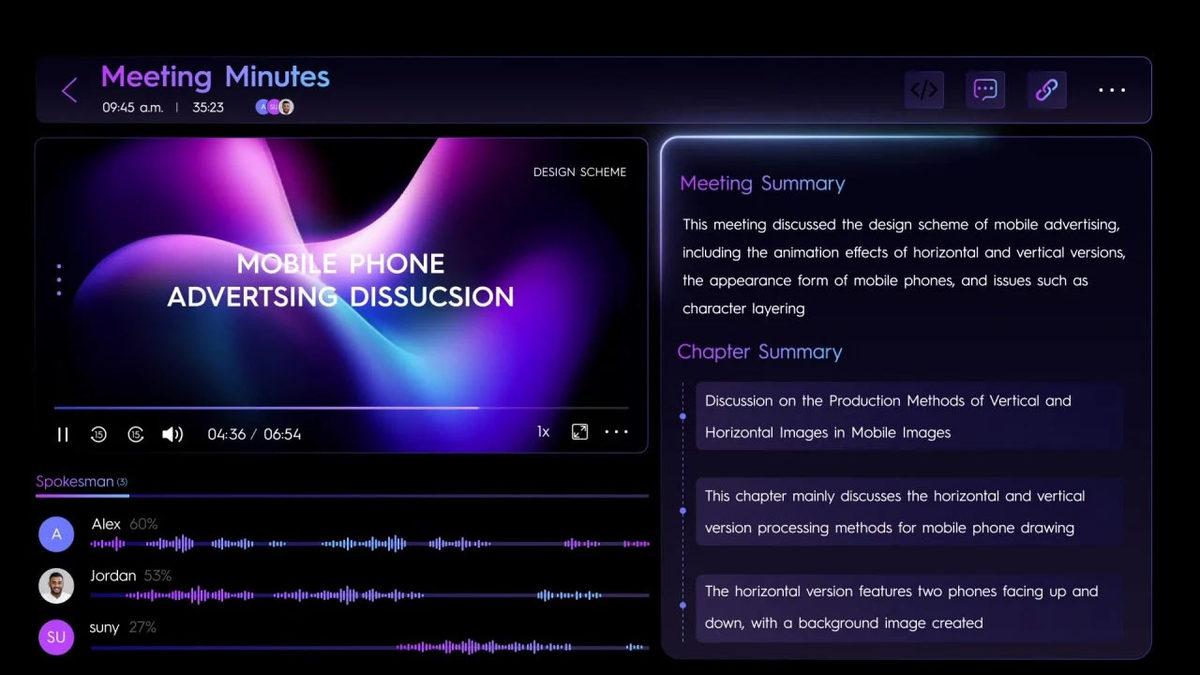Open the 1x playback speed selector
This screenshot has width=1200, height=675.
[x=543, y=432]
